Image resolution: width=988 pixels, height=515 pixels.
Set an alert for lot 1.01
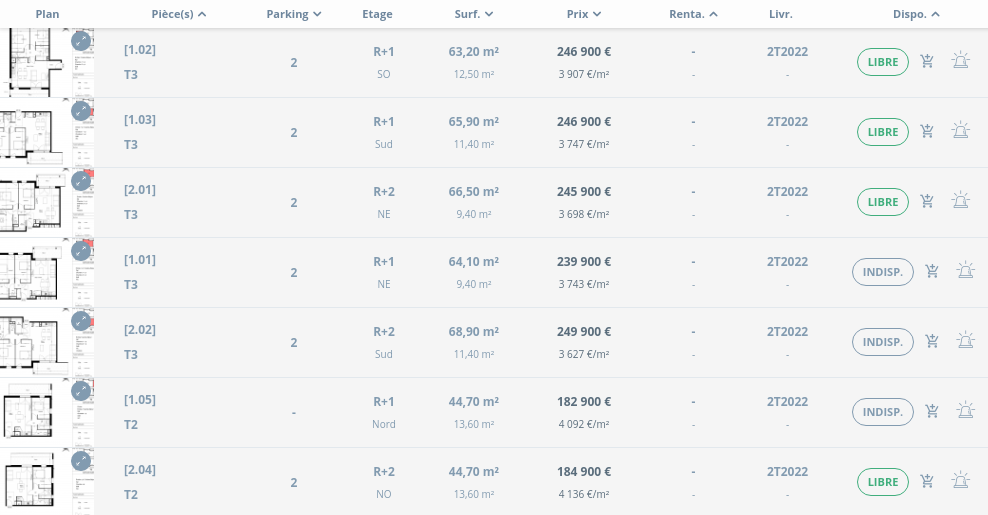pos(965,272)
